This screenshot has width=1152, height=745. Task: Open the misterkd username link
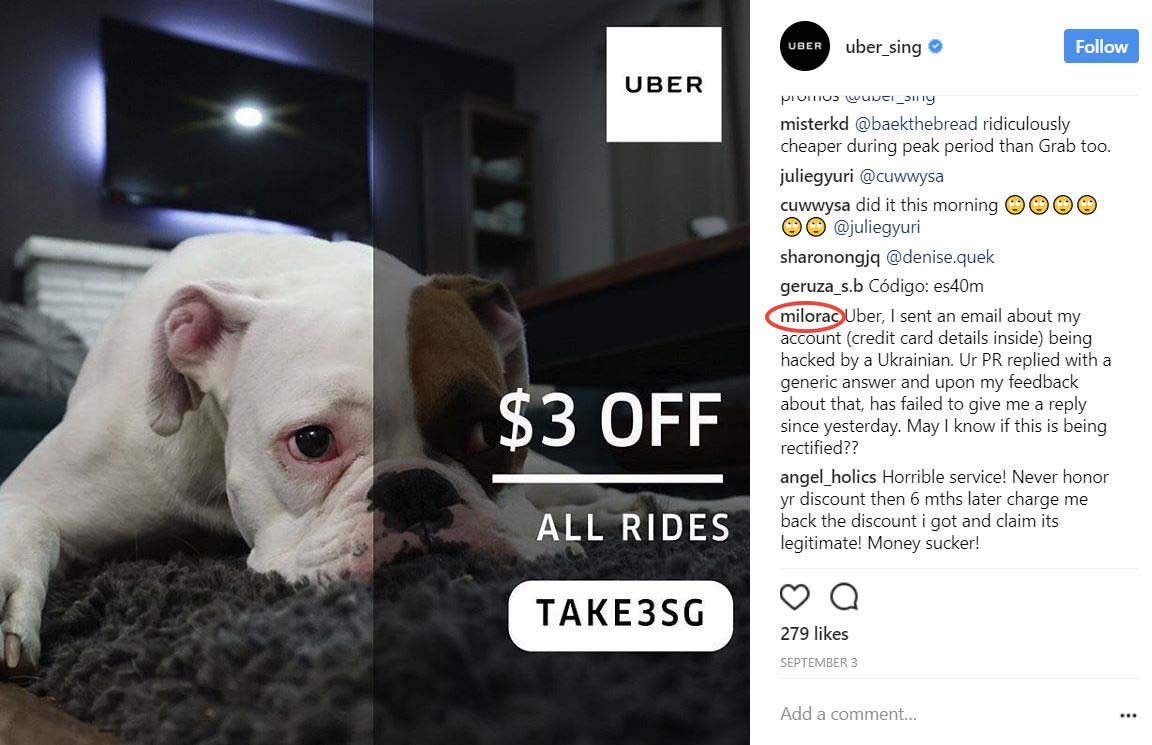(x=814, y=123)
